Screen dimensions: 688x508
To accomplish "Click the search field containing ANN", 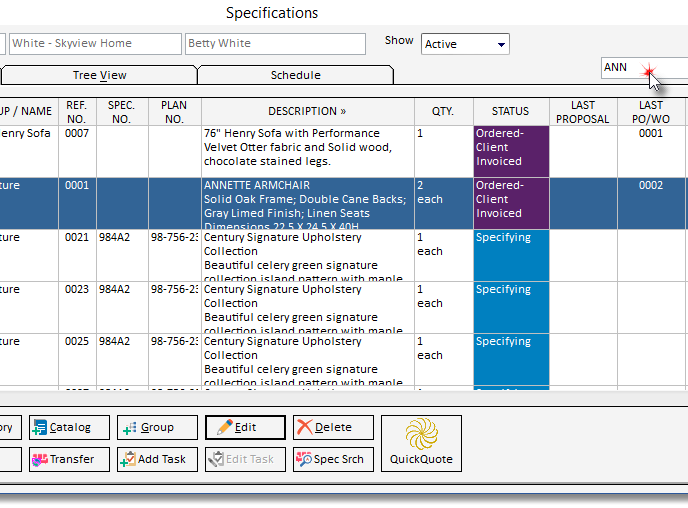I will click(640, 68).
